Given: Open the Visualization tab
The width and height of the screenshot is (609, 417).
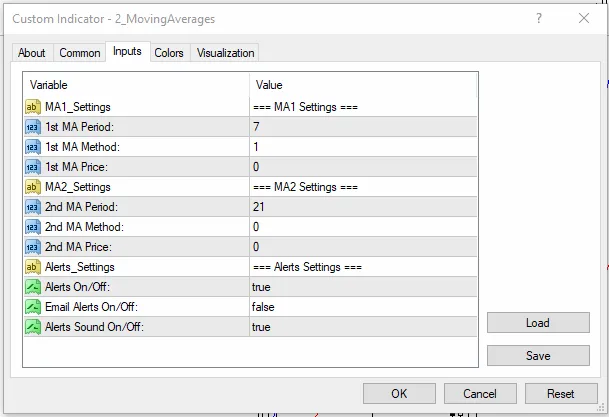Looking at the screenshot, I should coord(226,53).
